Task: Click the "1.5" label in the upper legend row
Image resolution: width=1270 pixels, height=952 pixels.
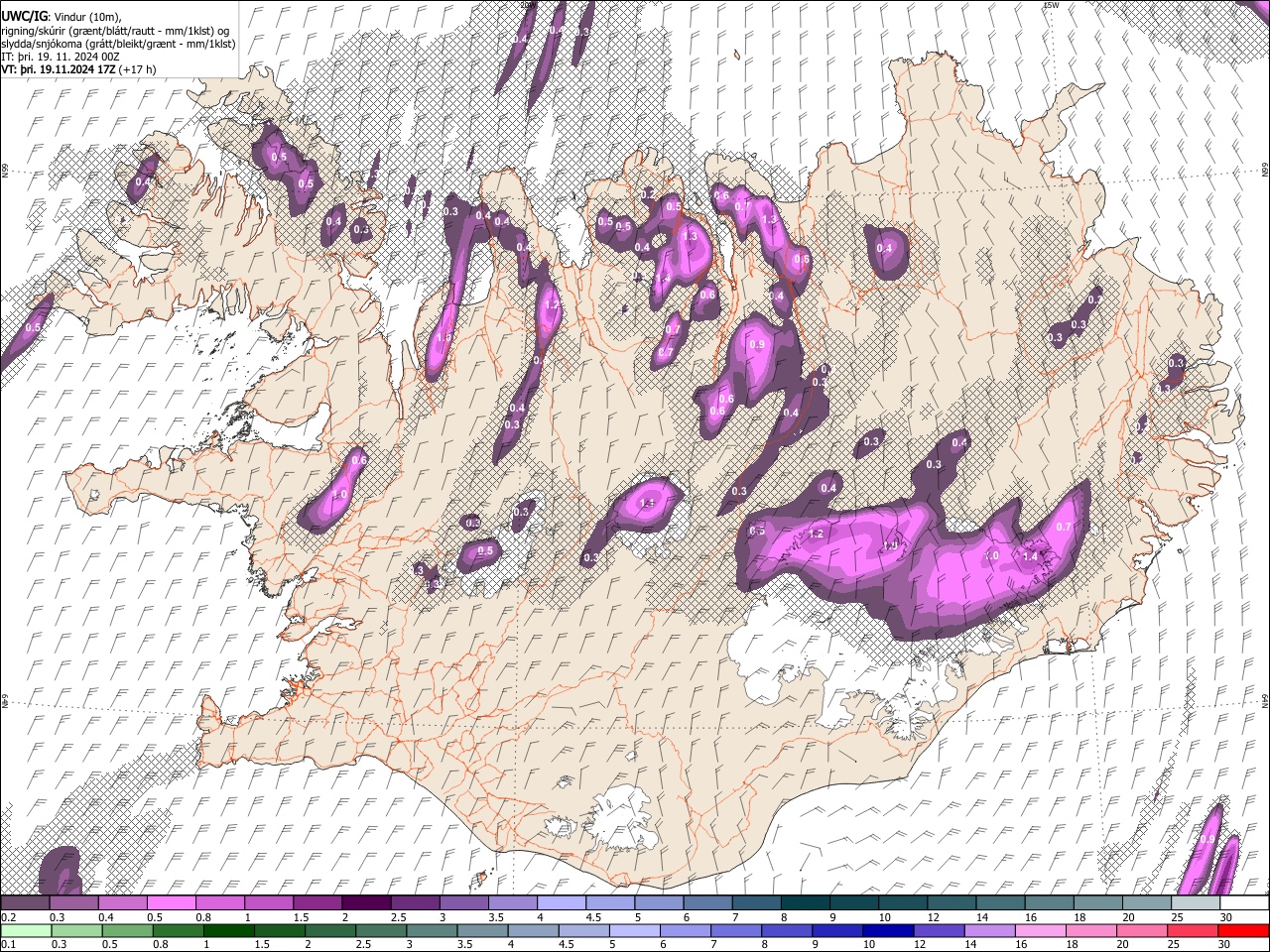Action: click(301, 917)
